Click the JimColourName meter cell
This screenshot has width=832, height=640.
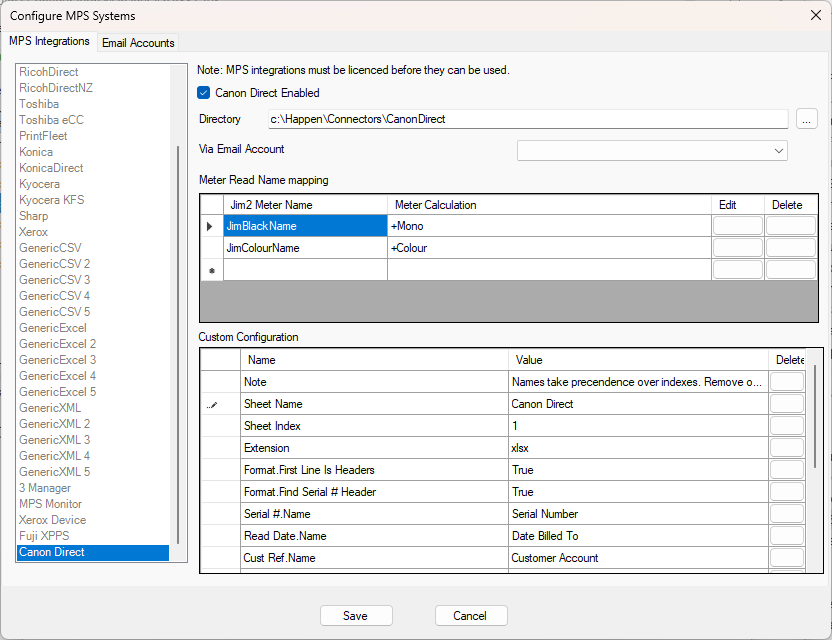[x=305, y=248]
